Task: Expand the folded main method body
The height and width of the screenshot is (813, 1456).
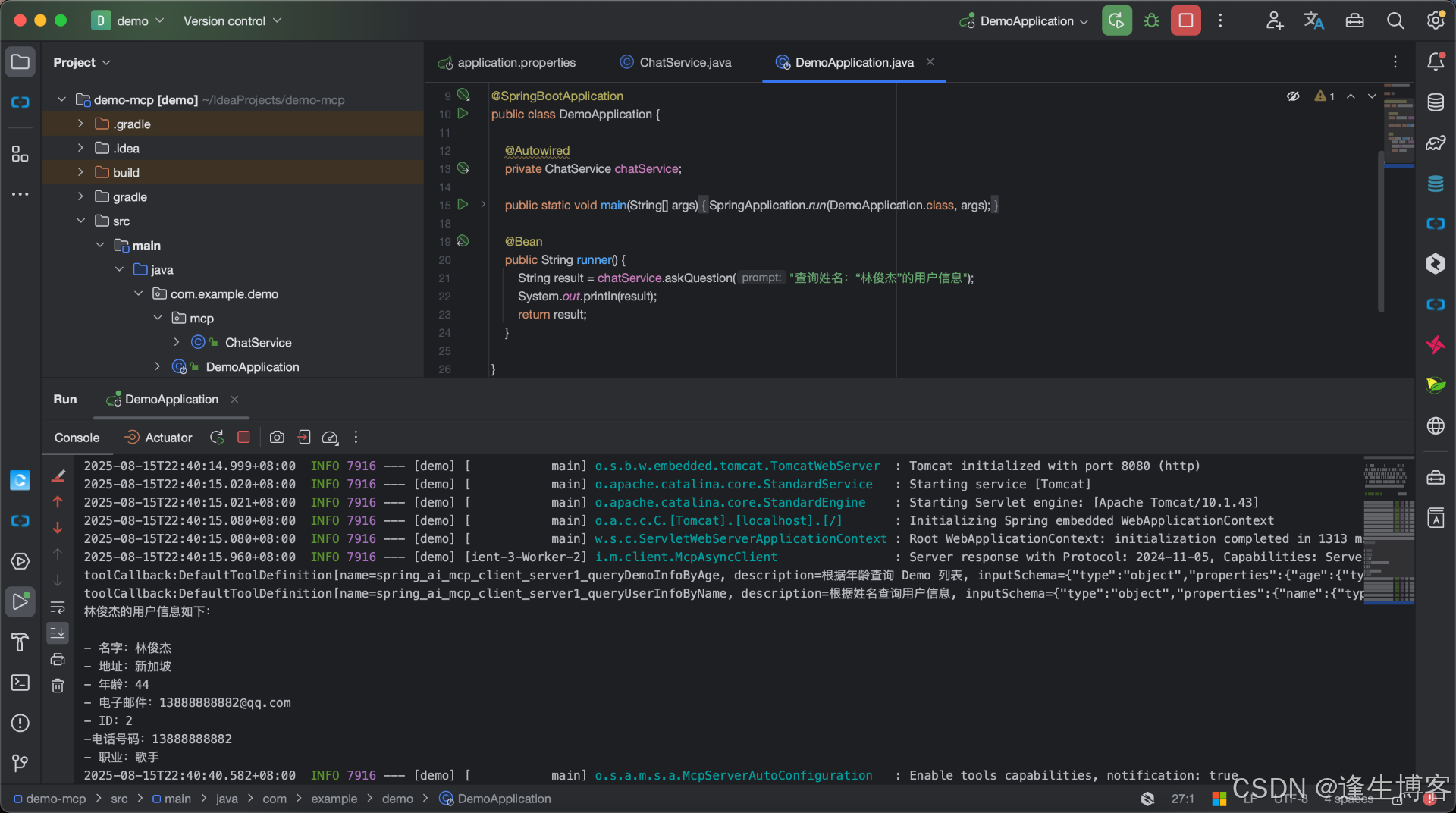Action: click(x=483, y=205)
